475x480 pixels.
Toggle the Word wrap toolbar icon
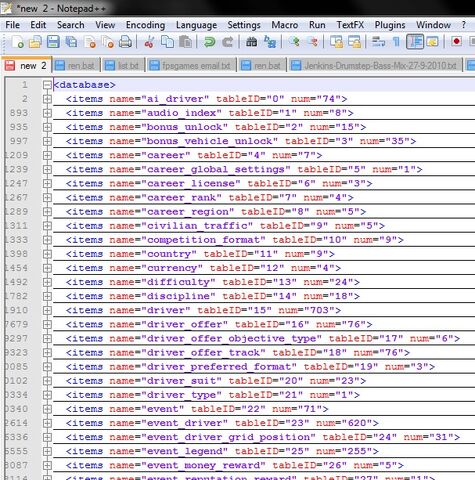[x=378, y=42]
